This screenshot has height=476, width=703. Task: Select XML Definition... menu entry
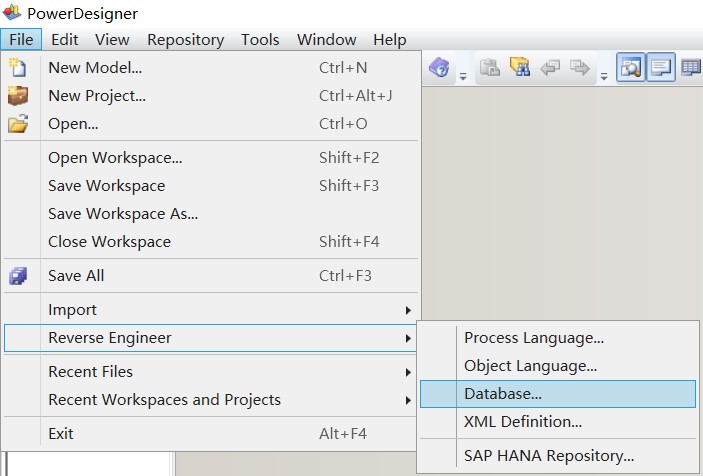(522, 422)
